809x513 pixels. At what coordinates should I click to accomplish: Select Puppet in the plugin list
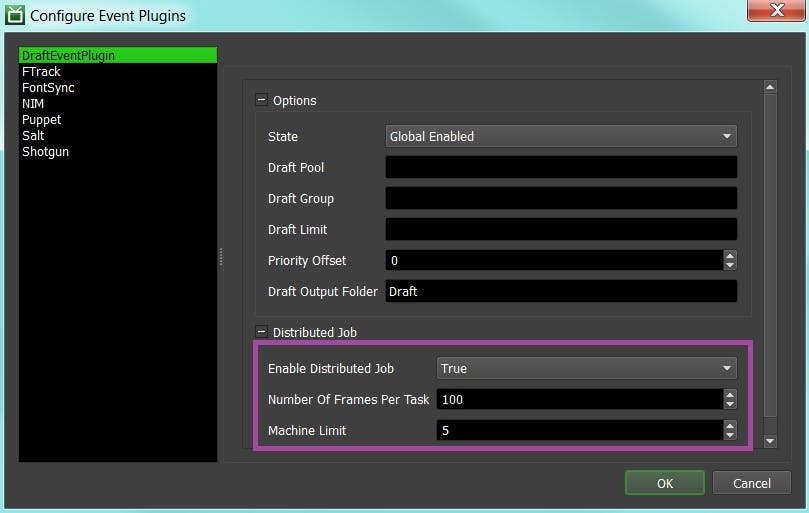118,119
